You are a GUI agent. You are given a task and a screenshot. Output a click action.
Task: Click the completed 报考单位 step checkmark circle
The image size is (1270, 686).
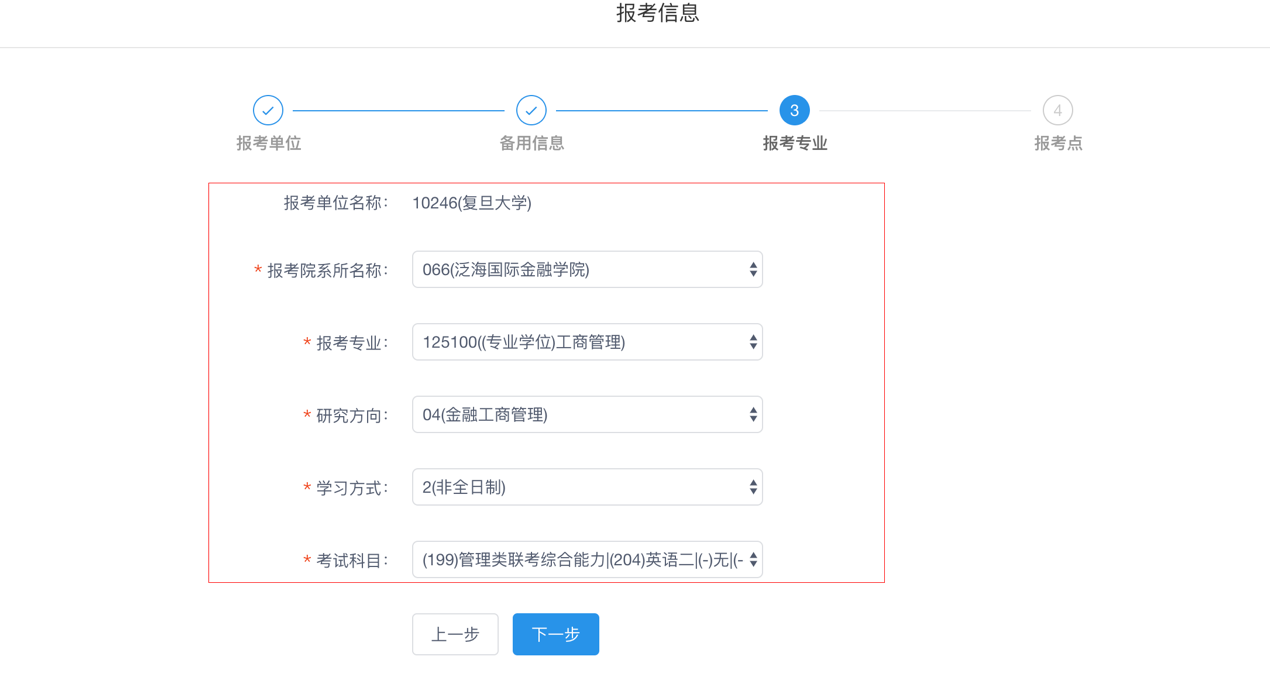[x=268, y=110]
